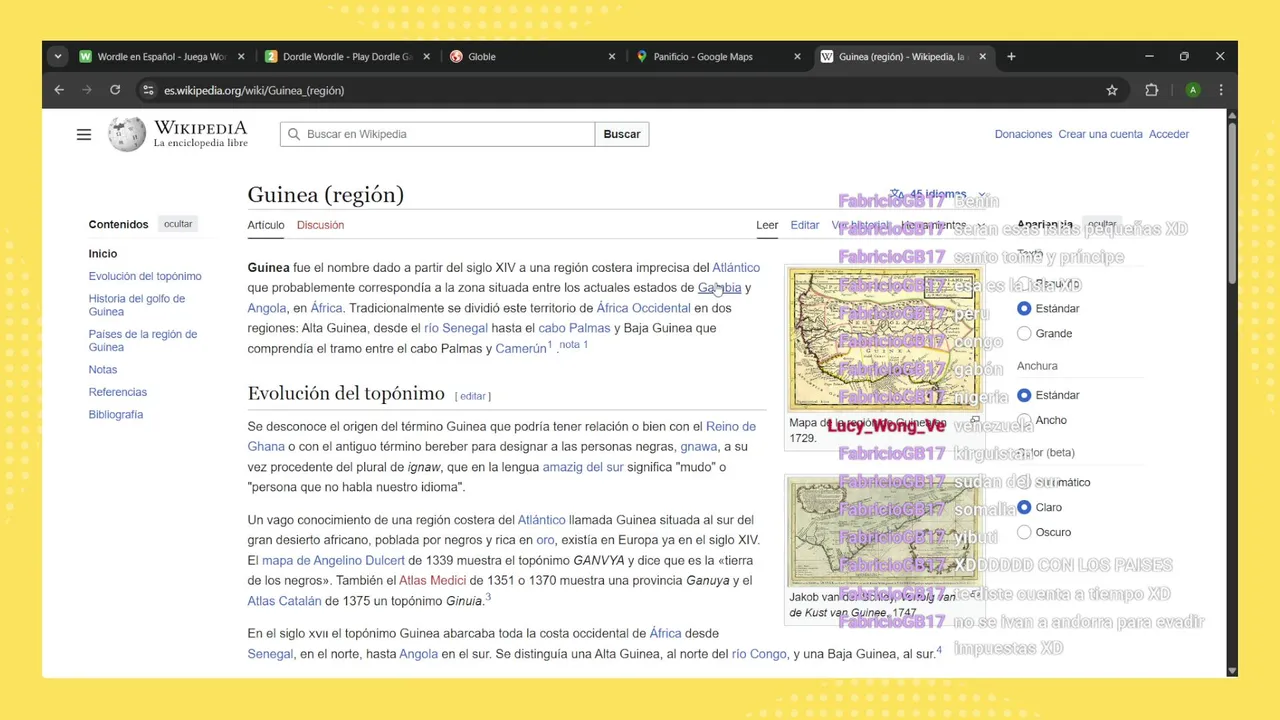This screenshot has width=1280, height=720.
Task: Select the Artículo tab
Action: [266, 225]
